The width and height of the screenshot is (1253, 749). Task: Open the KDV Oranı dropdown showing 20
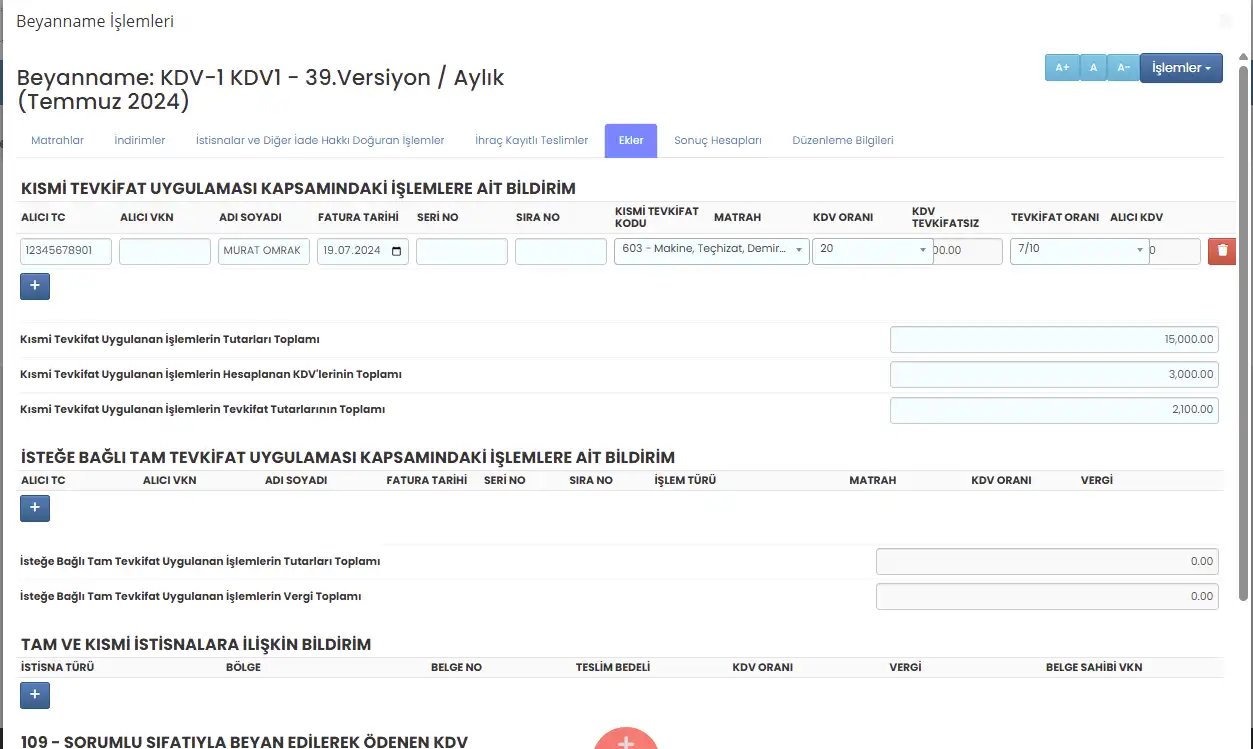click(922, 250)
